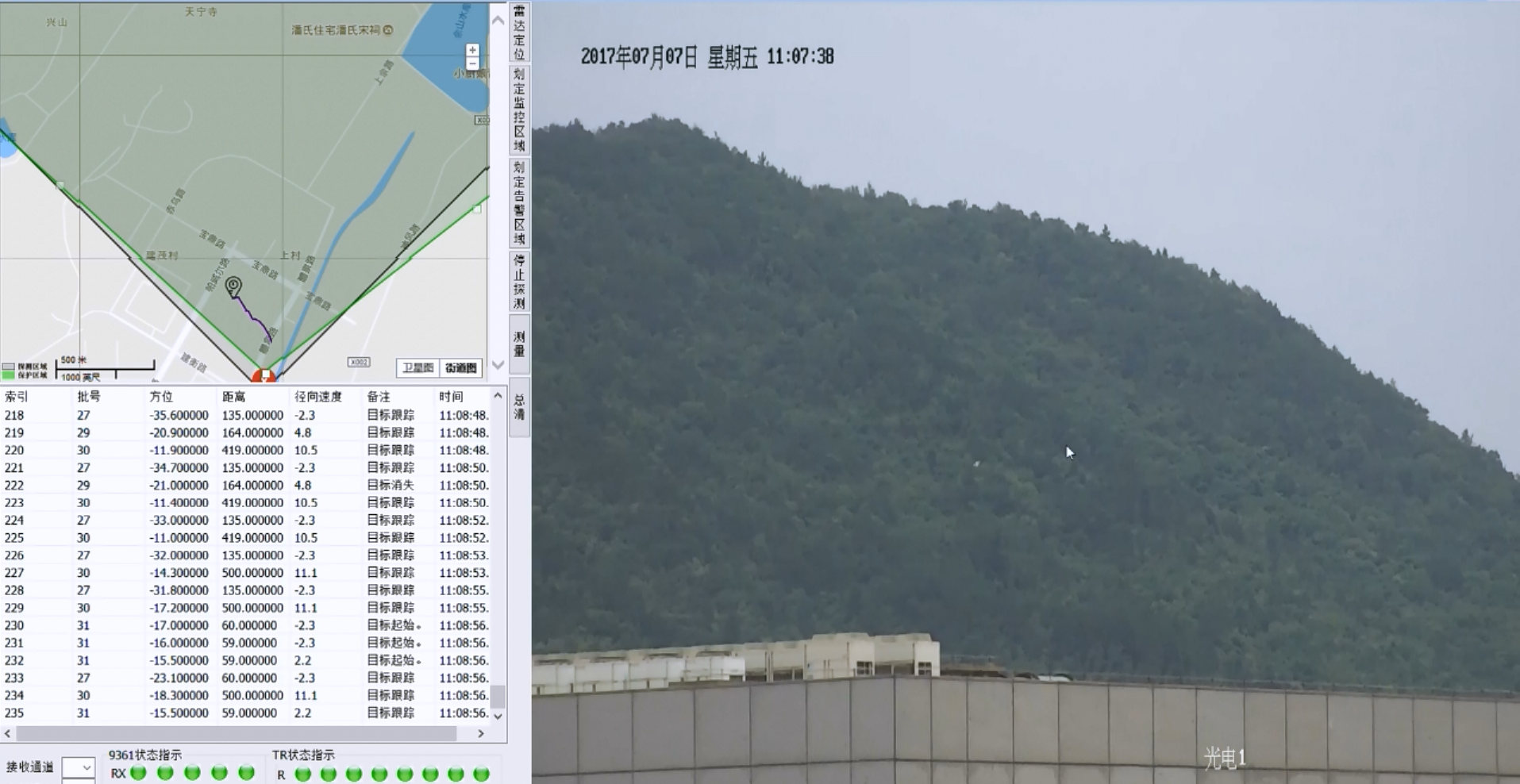Click the table's horizontal scrollbar track
Image resolution: width=1520 pixels, height=784 pixels.
pyautogui.click(x=238, y=733)
